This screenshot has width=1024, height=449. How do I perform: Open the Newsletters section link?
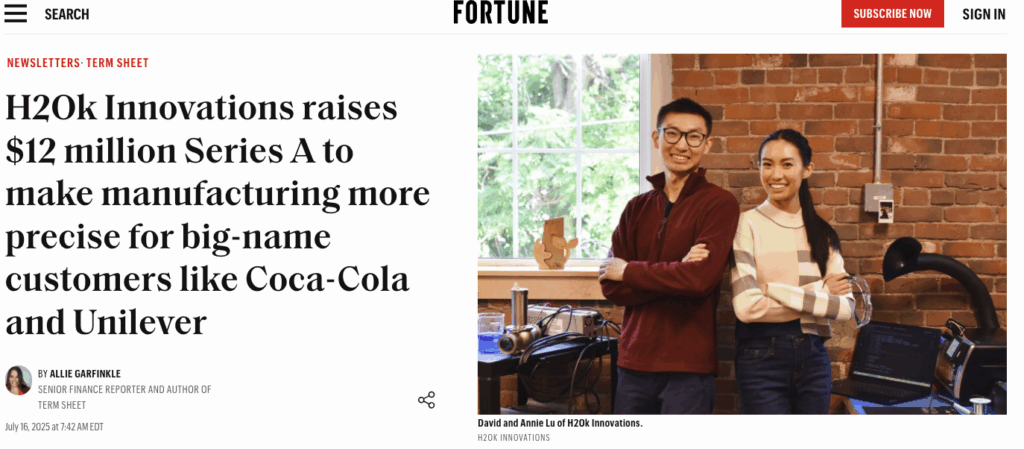coord(42,63)
